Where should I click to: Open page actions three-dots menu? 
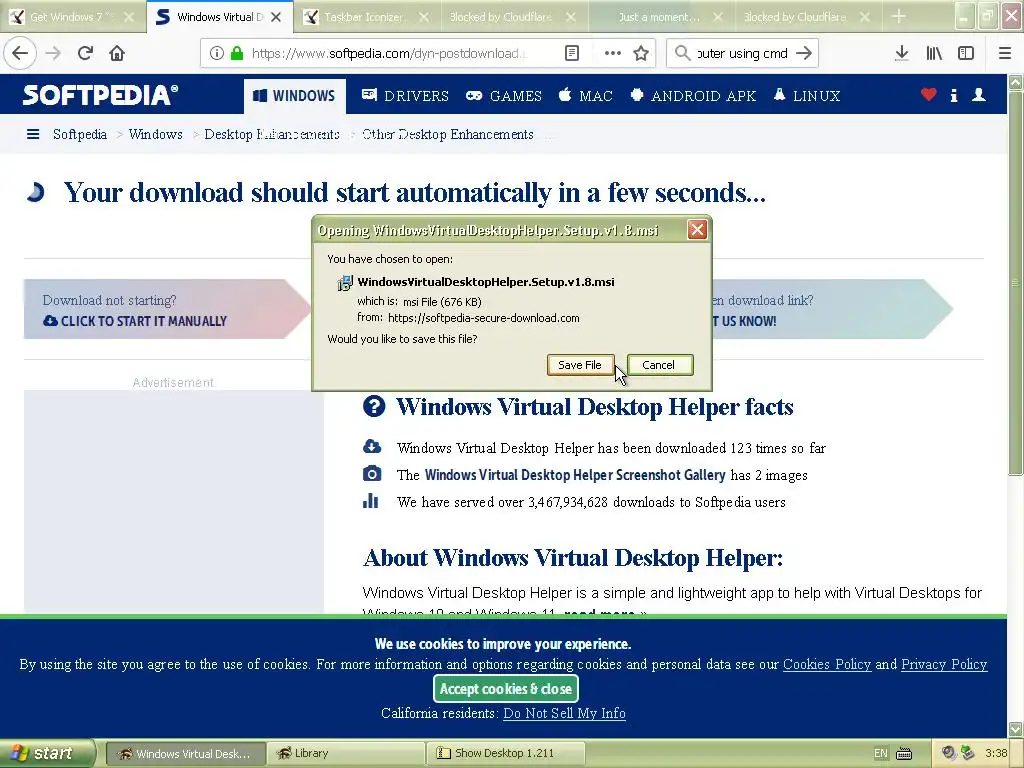[613, 54]
